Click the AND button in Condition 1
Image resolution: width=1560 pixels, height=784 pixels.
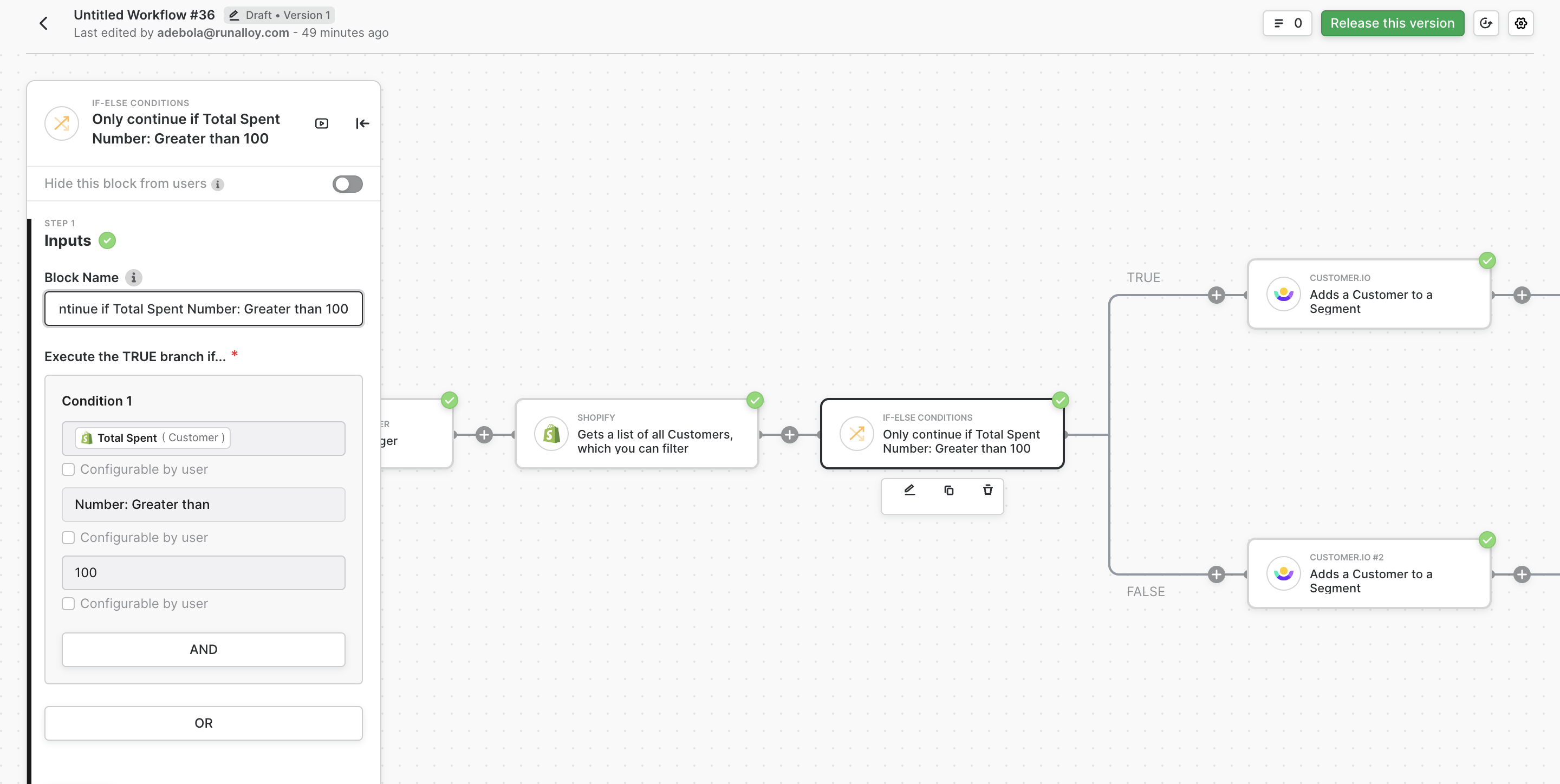(204, 650)
